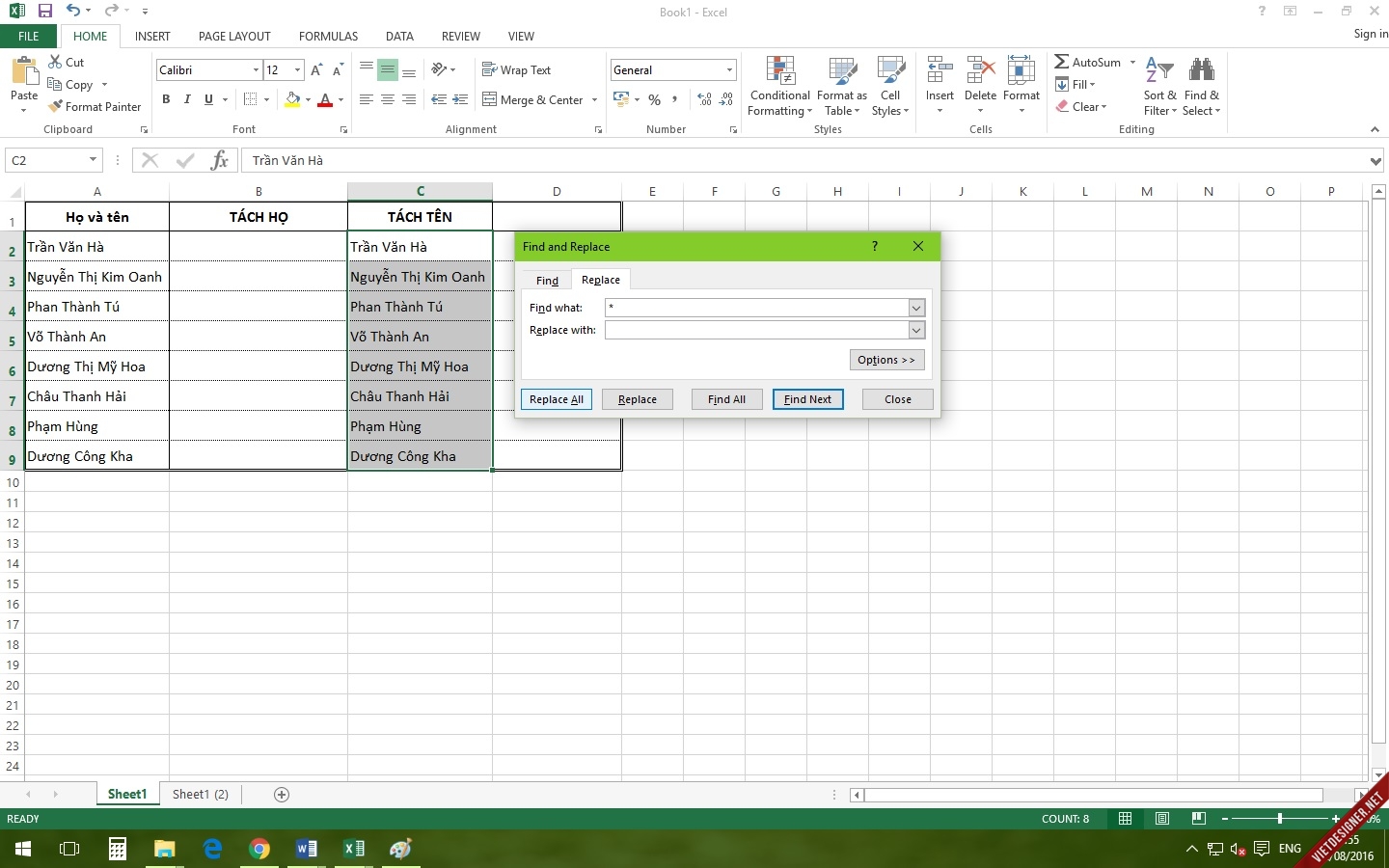The image size is (1389, 868).
Task: Expand the font size dropdown
Action: click(x=297, y=69)
